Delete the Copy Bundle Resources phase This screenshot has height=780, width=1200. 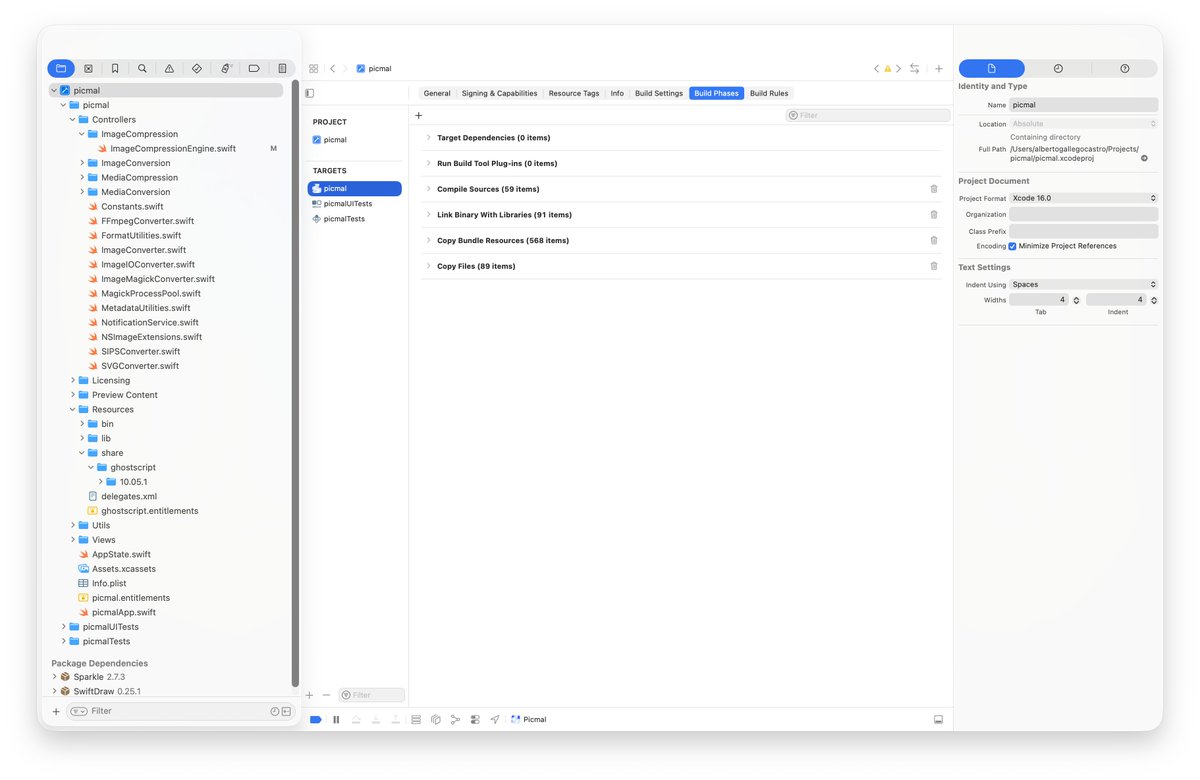(934, 240)
